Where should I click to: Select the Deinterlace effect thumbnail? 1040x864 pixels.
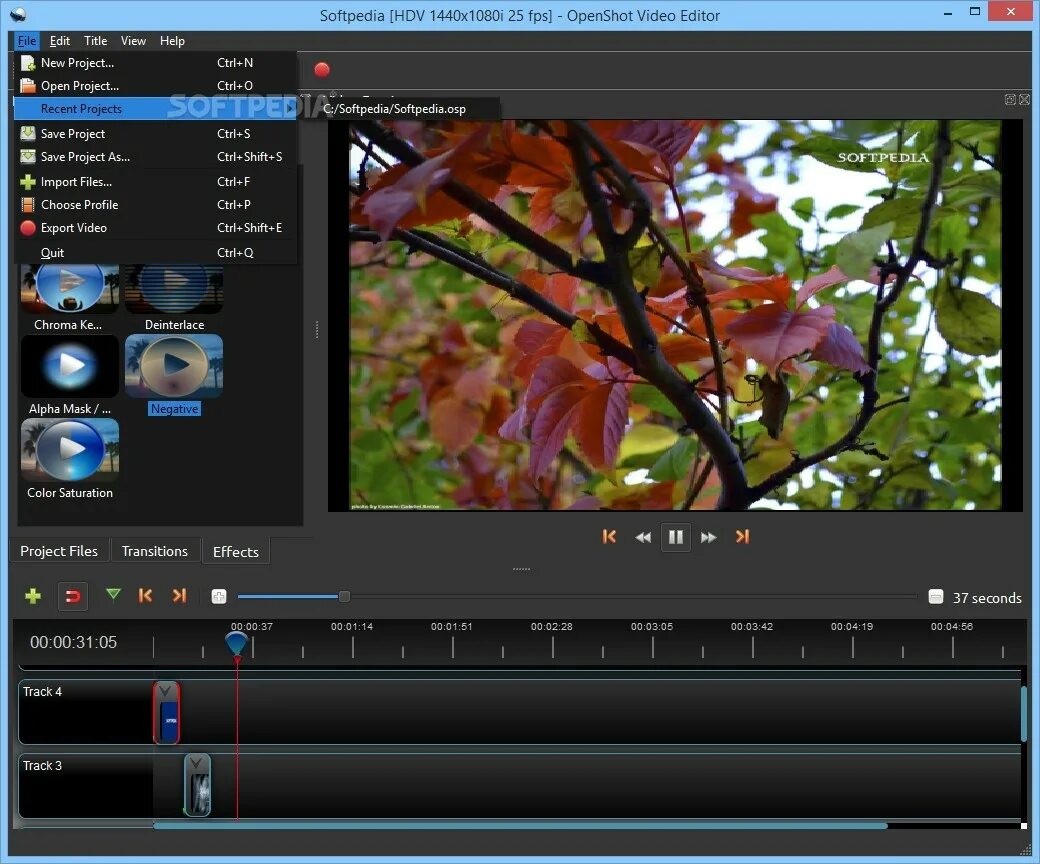(x=174, y=288)
